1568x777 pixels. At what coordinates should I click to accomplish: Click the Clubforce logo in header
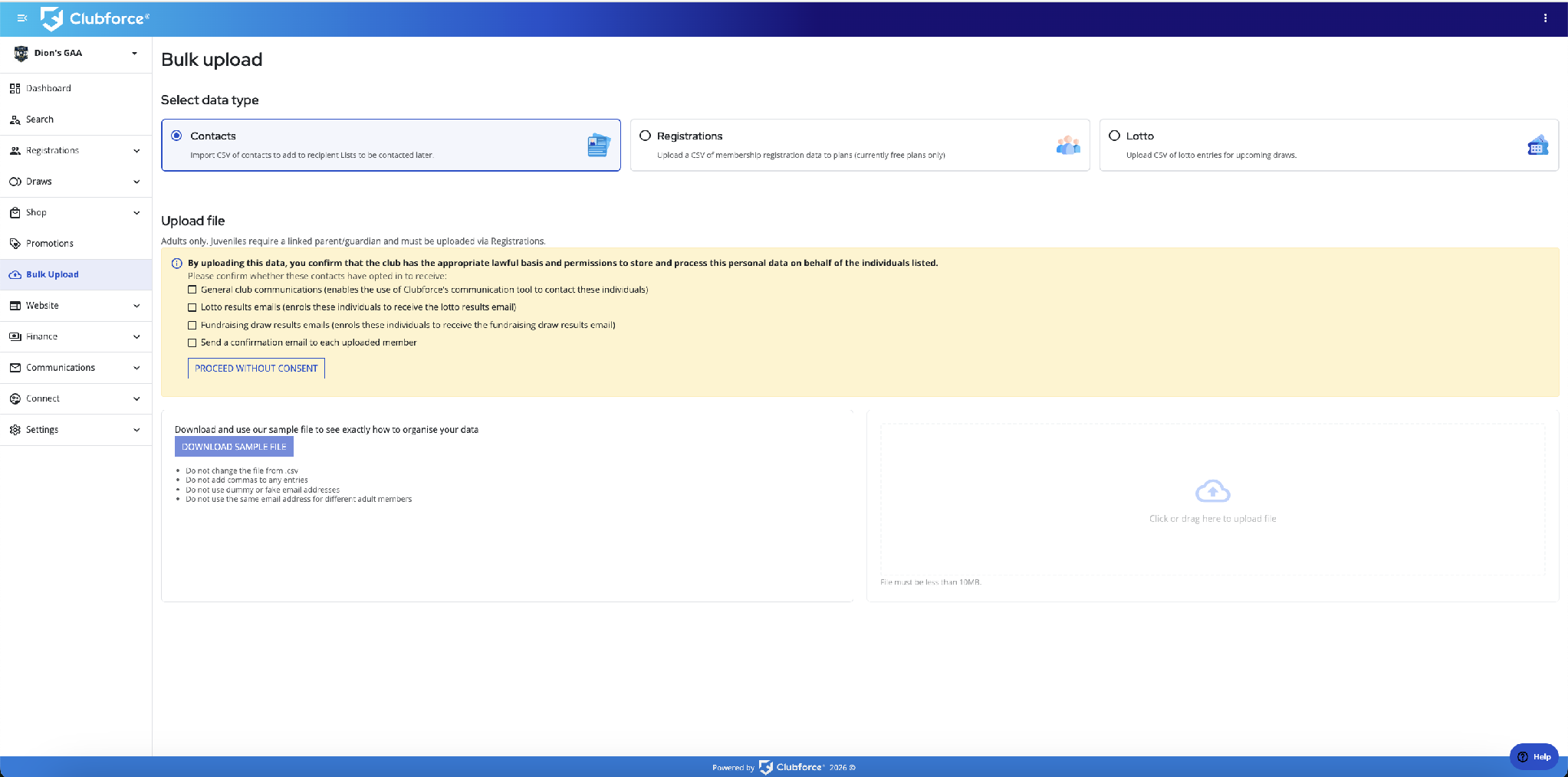[x=94, y=18]
